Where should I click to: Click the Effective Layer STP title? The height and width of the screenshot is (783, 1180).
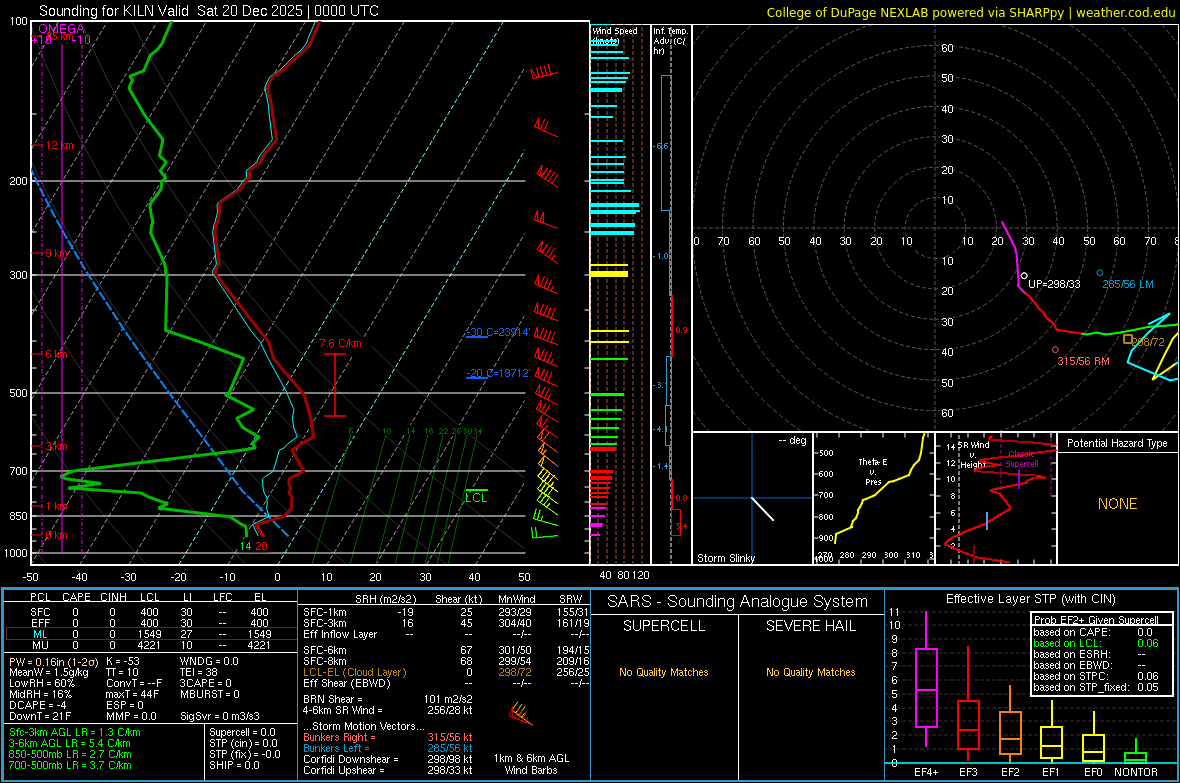[x=1030, y=599]
